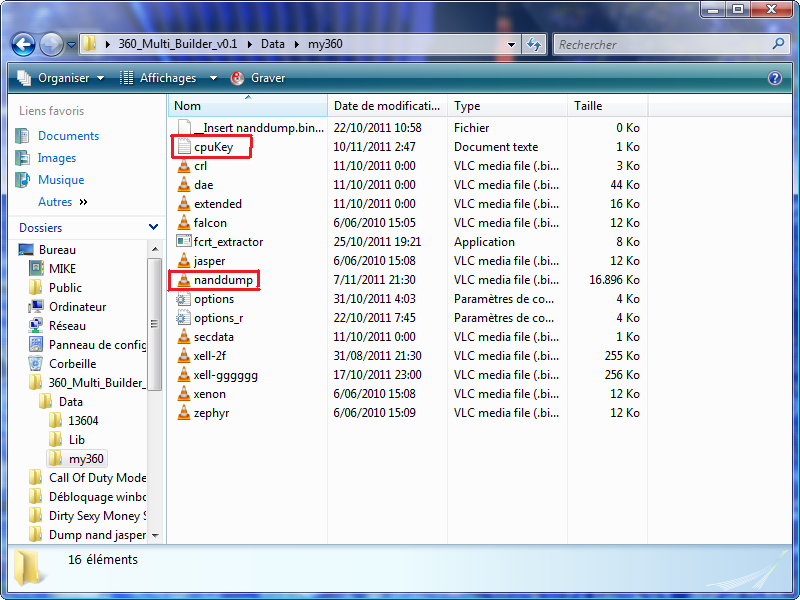The height and width of the screenshot is (600, 800).
Task: Select the options settings file icon
Action: [x=184, y=299]
